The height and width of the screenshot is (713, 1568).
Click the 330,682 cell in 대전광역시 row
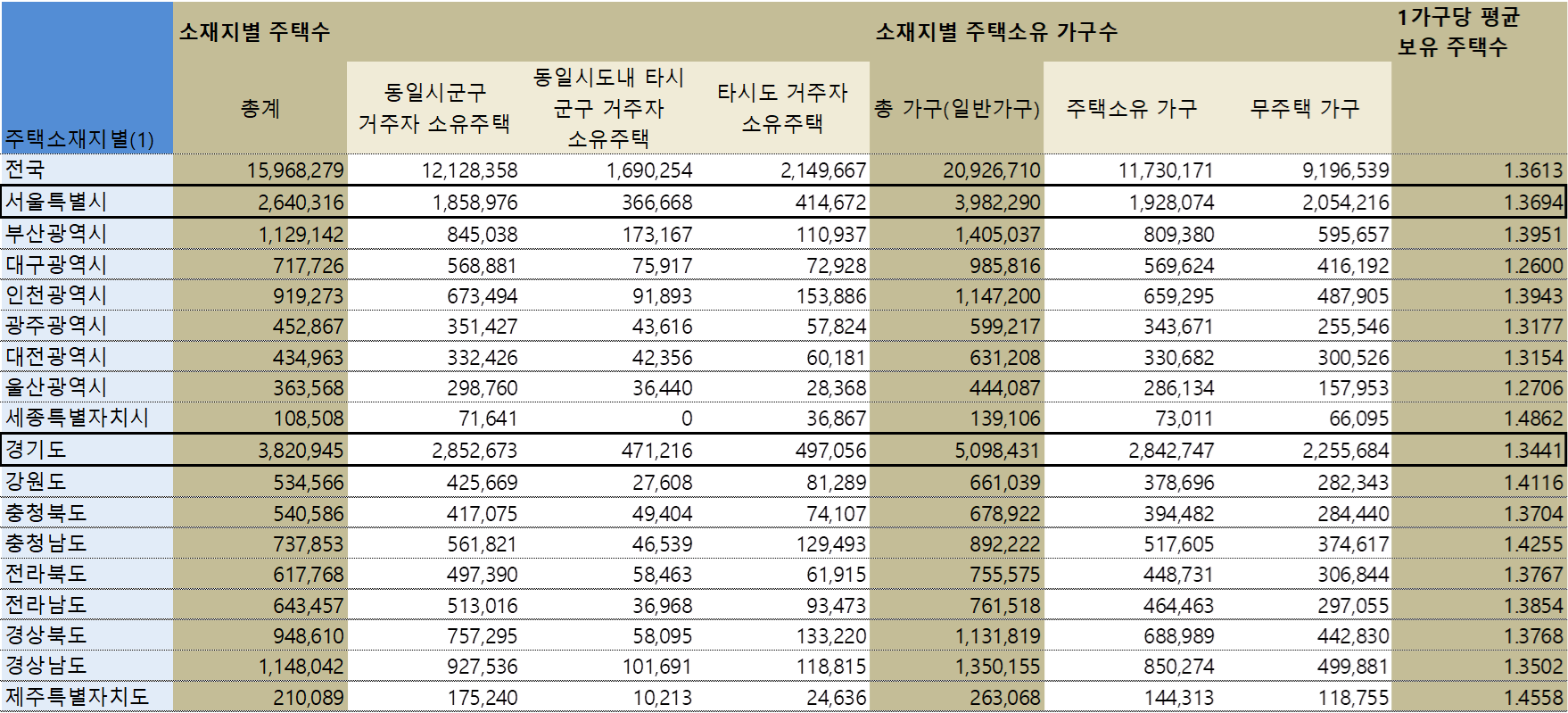(1130, 357)
